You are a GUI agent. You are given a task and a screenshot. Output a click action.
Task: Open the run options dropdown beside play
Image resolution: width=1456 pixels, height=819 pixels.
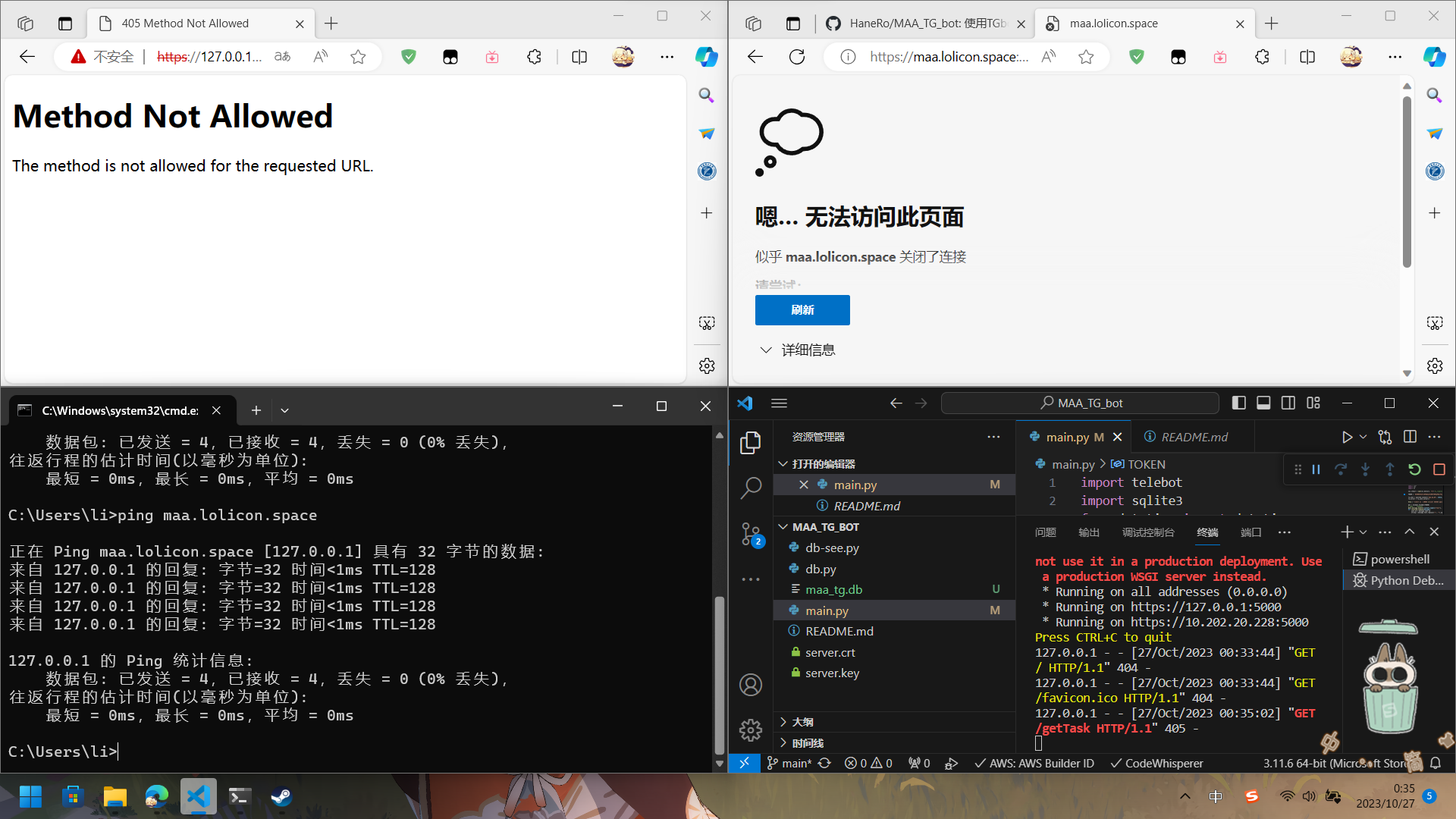pos(1361,437)
